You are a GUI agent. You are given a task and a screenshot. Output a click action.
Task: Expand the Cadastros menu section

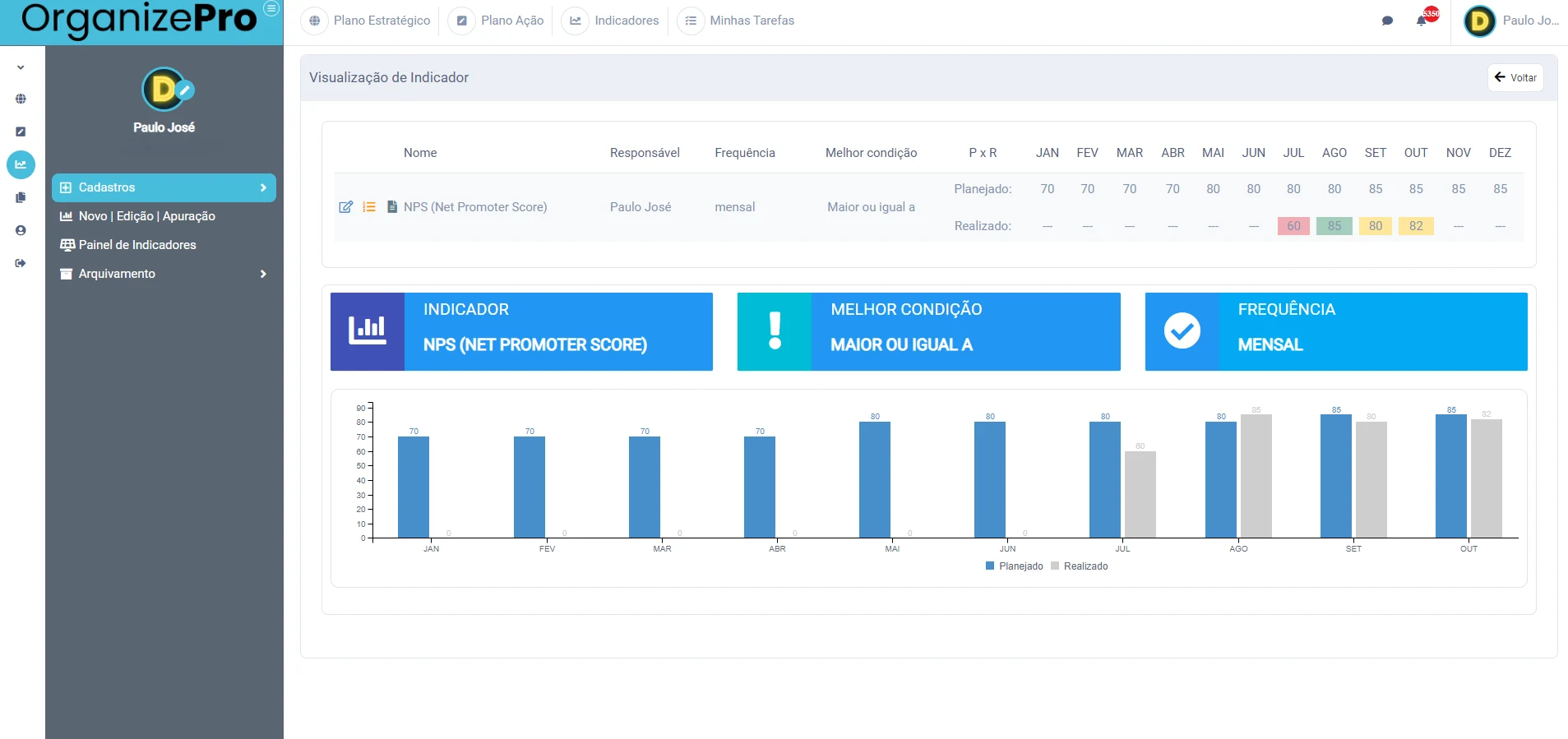coord(164,187)
